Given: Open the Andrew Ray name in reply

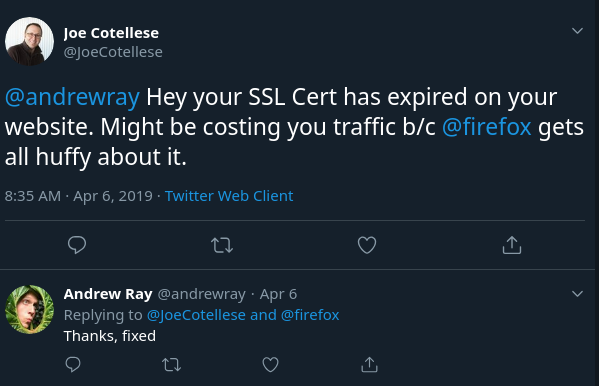Looking at the screenshot, I should pos(108,294).
